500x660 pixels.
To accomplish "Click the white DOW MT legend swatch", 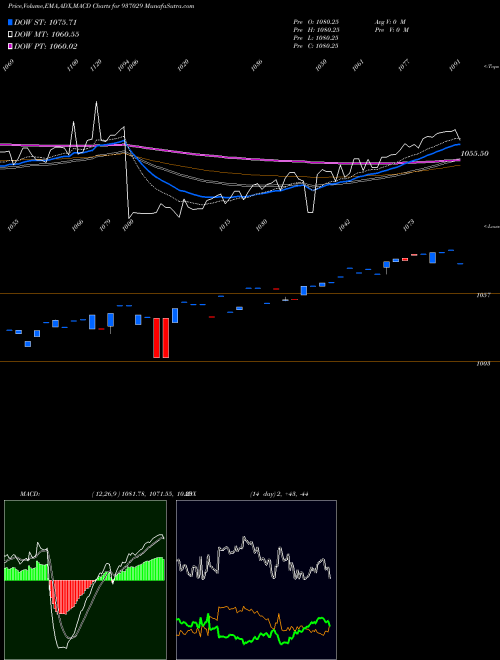I will (x=11, y=34).
